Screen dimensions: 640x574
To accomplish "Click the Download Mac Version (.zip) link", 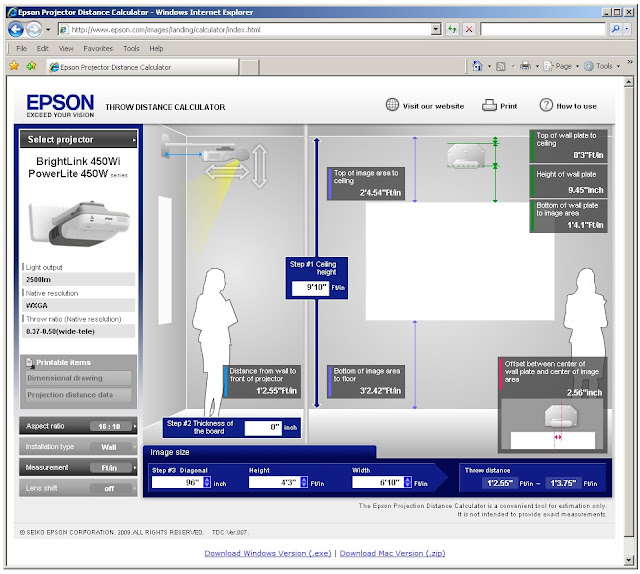I will pos(392,553).
